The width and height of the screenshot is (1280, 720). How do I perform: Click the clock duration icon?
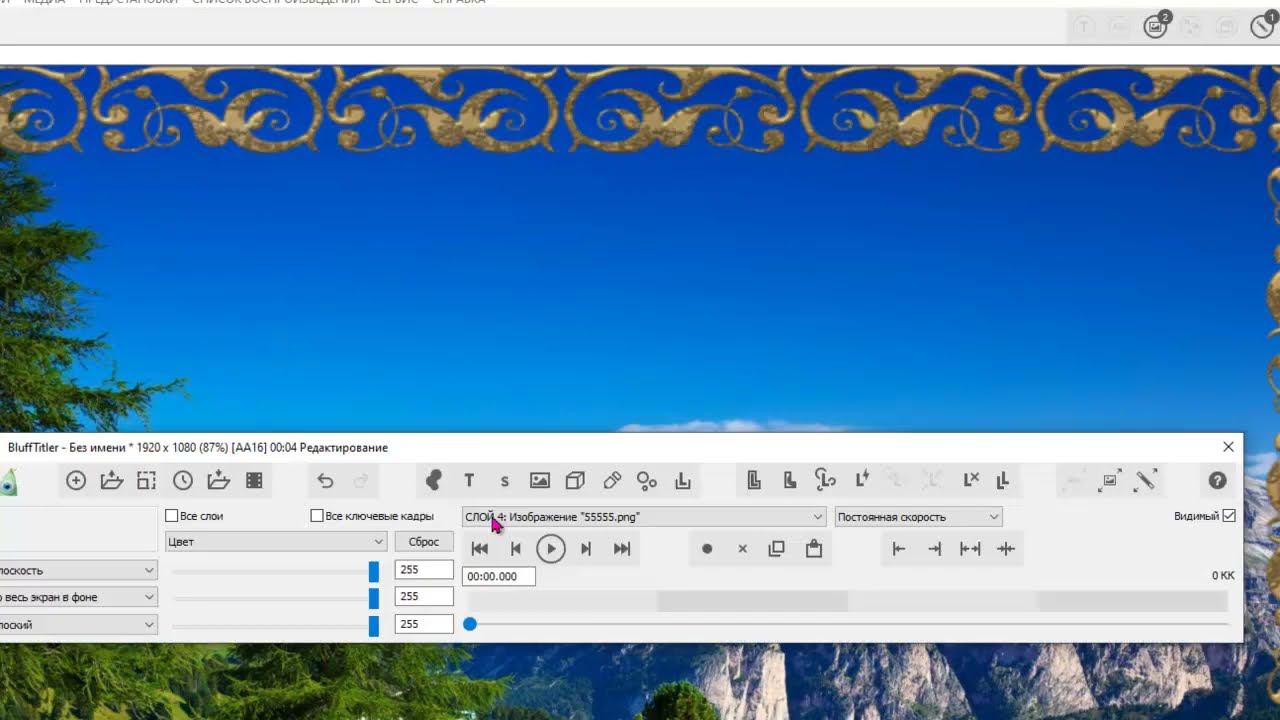tap(183, 481)
